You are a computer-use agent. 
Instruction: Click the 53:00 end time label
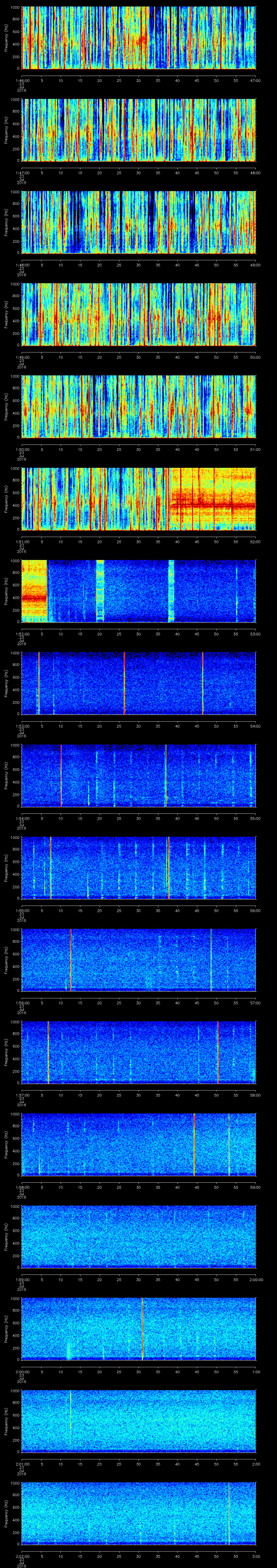pos(255,634)
